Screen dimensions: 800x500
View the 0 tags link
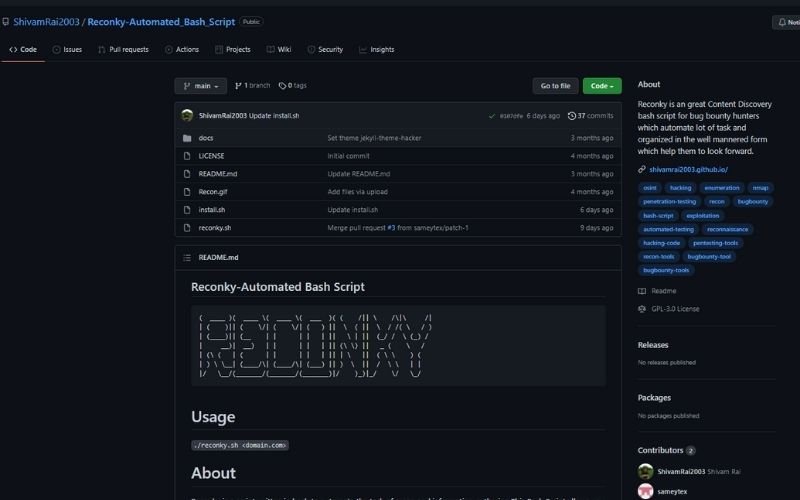point(293,85)
